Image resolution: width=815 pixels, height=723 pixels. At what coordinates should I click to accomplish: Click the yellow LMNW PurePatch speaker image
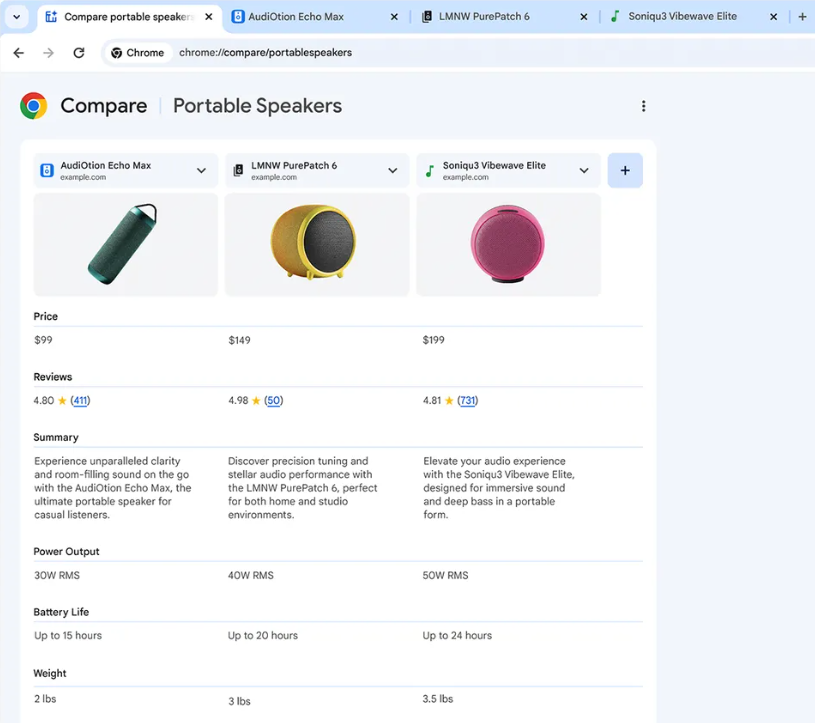tap(316, 244)
